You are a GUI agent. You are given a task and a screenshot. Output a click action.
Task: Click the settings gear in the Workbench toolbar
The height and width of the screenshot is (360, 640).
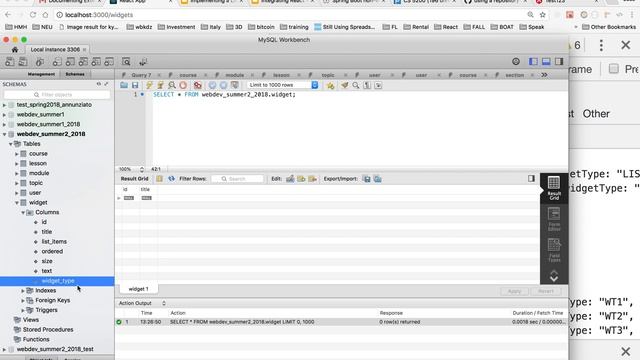[516, 62]
